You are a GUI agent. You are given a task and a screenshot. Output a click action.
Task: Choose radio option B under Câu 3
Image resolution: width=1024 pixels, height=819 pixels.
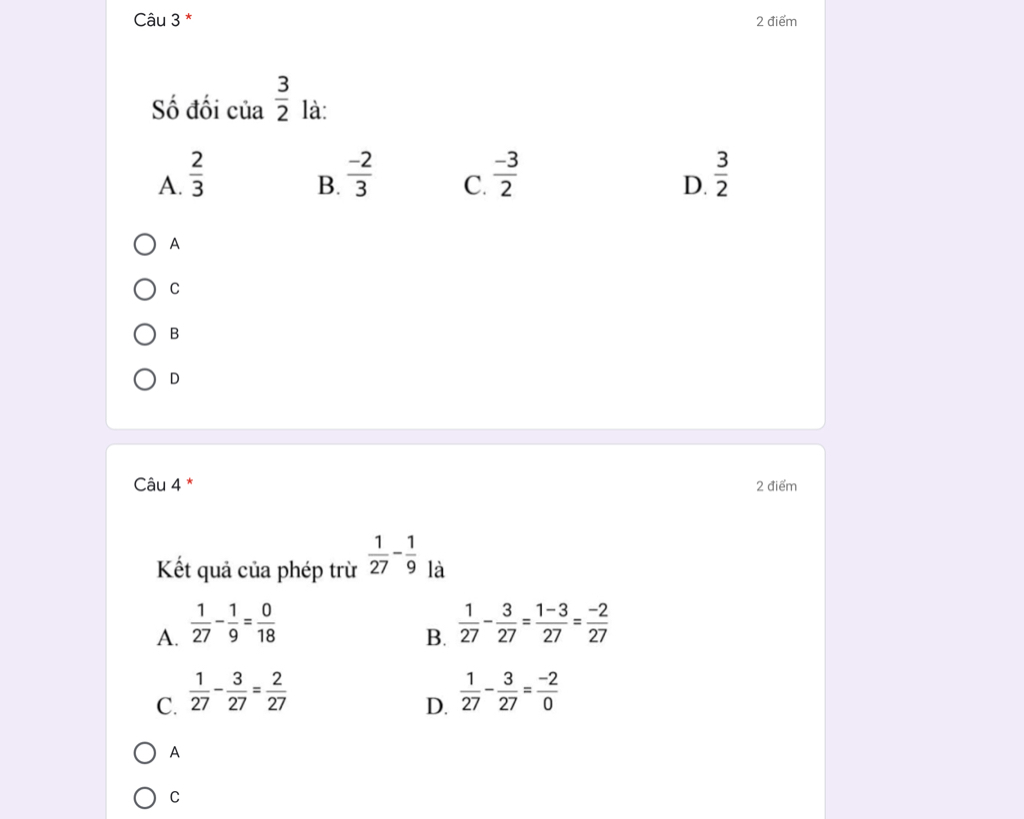pyautogui.click(x=145, y=334)
